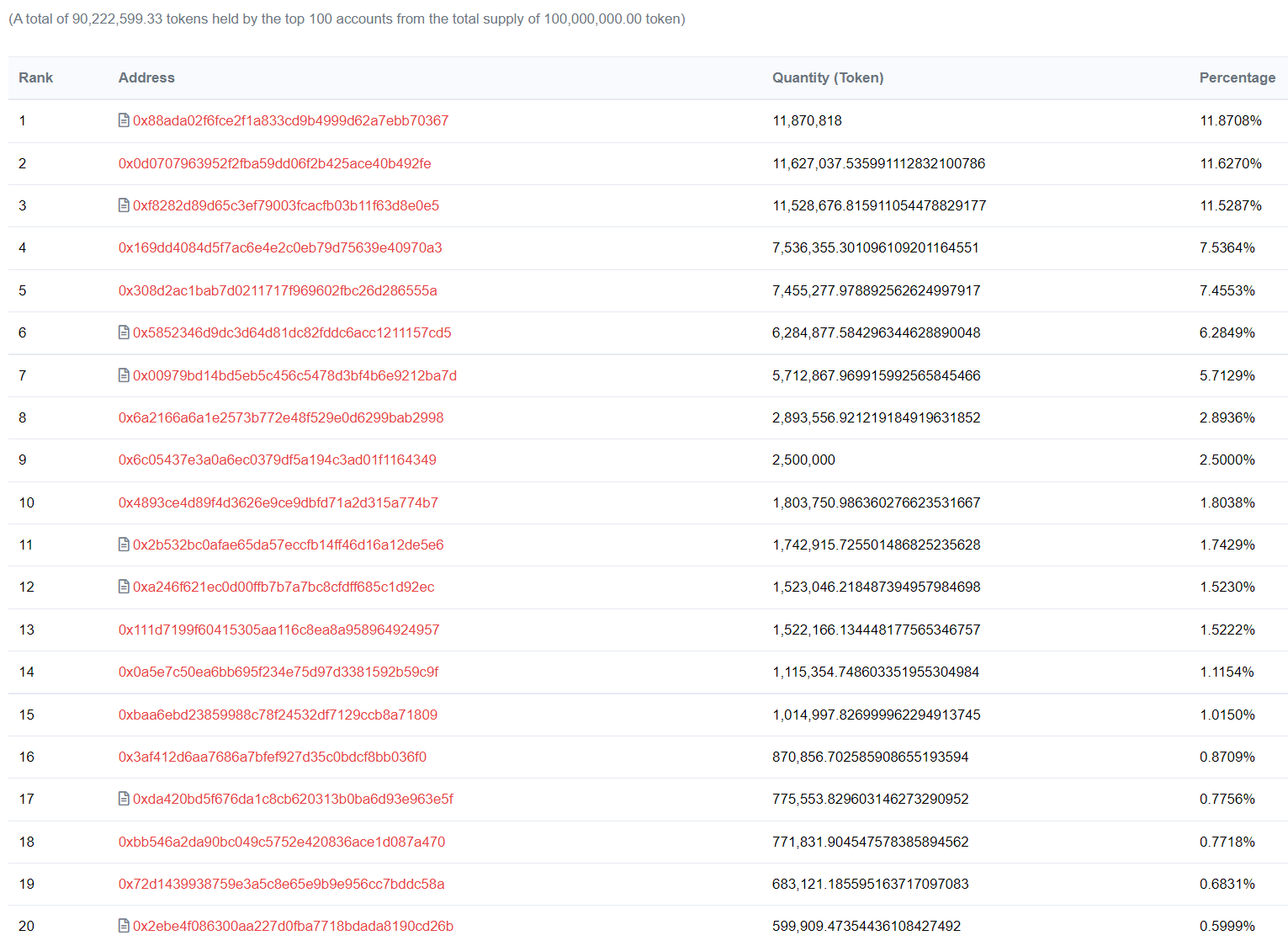Viewport: 1288px width, 946px height.
Task: Click the Quantity (Token) column header
Action: [828, 77]
